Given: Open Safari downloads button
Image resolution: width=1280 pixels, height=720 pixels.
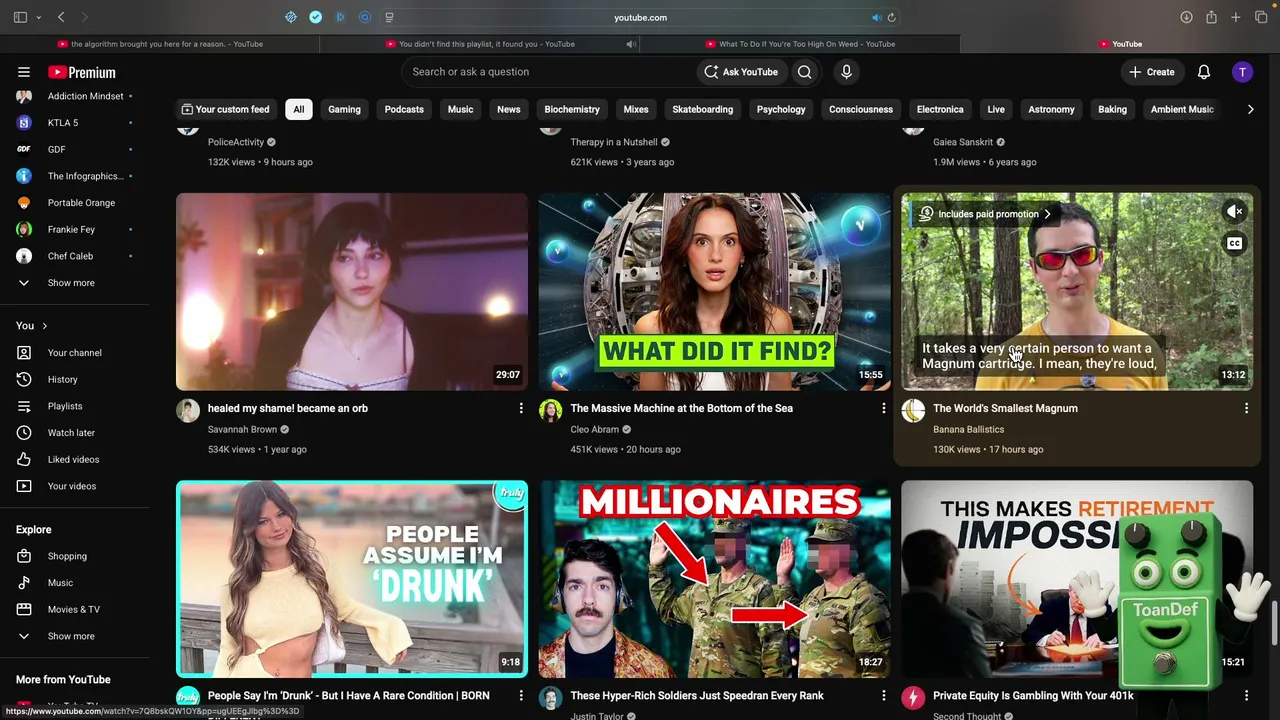Looking at the screenshot, I should pos(1186,17).
